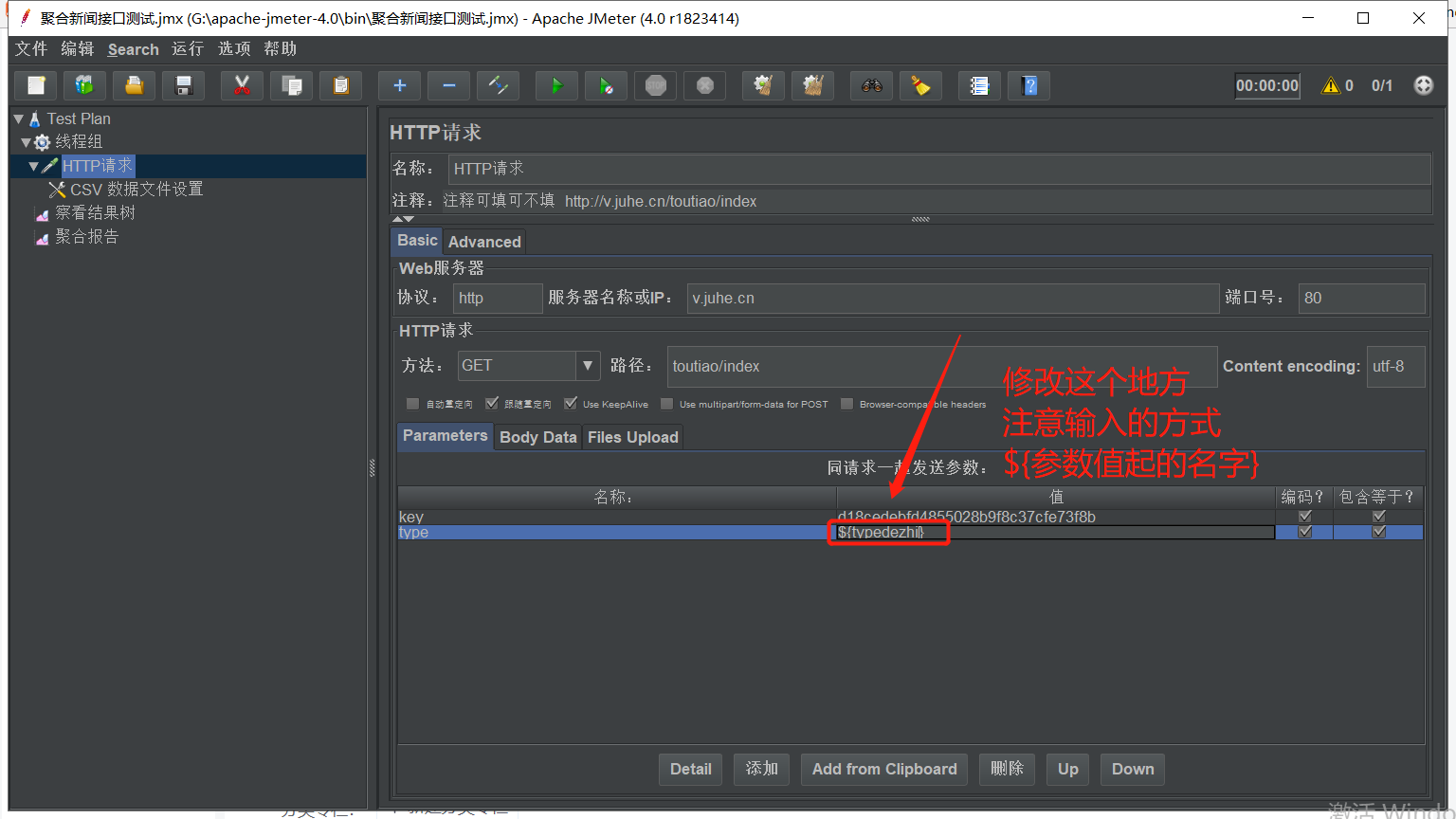Toggle 包含等于 checkbox for type row

point(1379,532)
